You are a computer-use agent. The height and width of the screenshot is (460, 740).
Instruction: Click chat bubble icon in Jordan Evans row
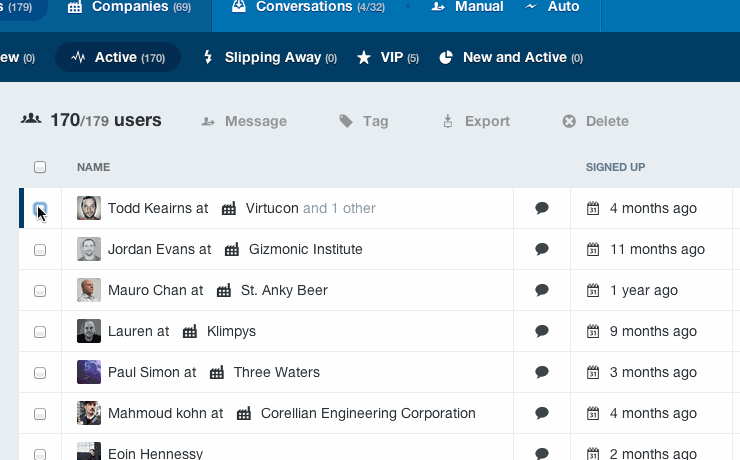(x=542, y=249)
